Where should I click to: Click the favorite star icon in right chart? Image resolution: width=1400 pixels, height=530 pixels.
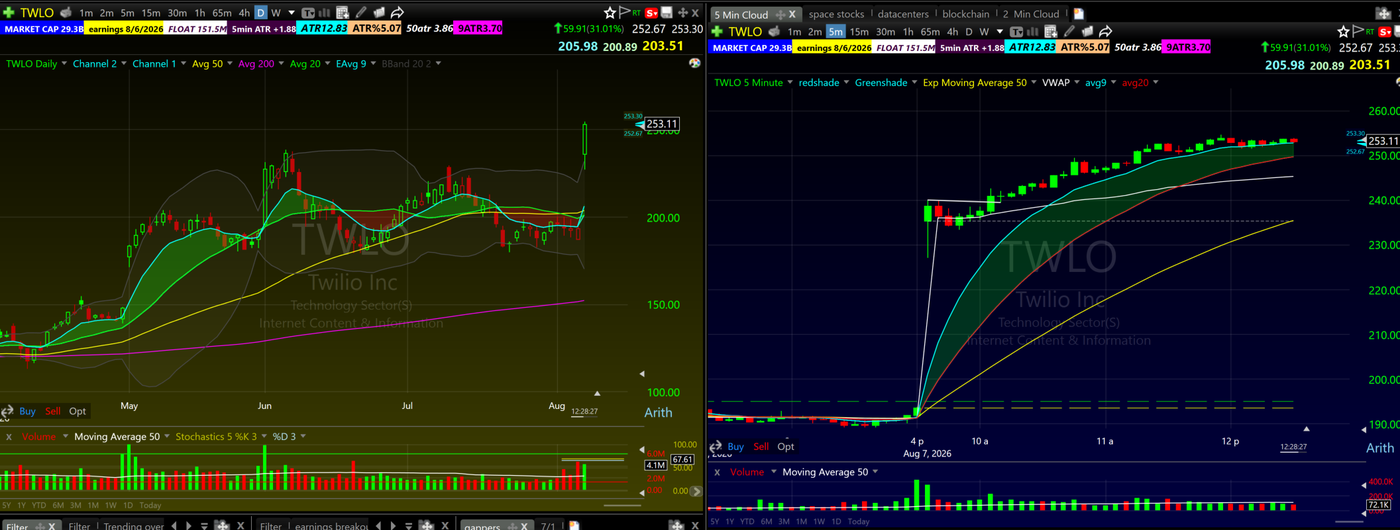click(1343, 32)
